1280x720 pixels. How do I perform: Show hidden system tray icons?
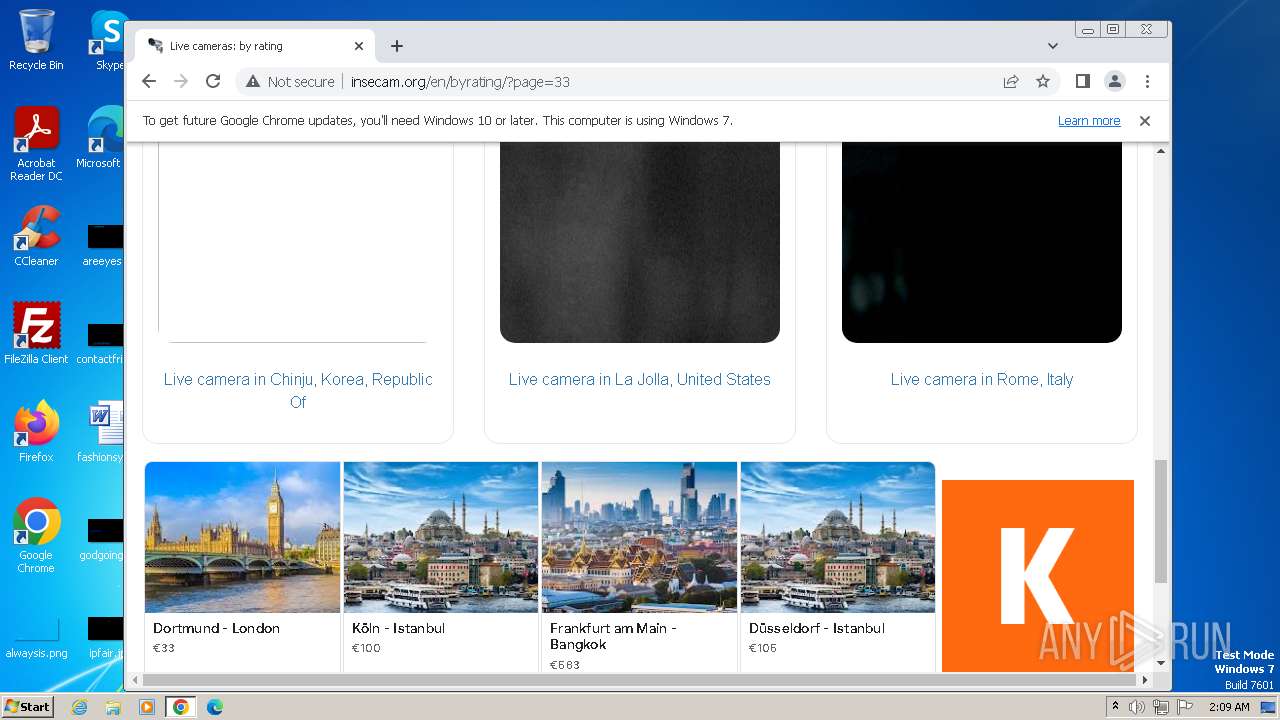(1115, 707)
